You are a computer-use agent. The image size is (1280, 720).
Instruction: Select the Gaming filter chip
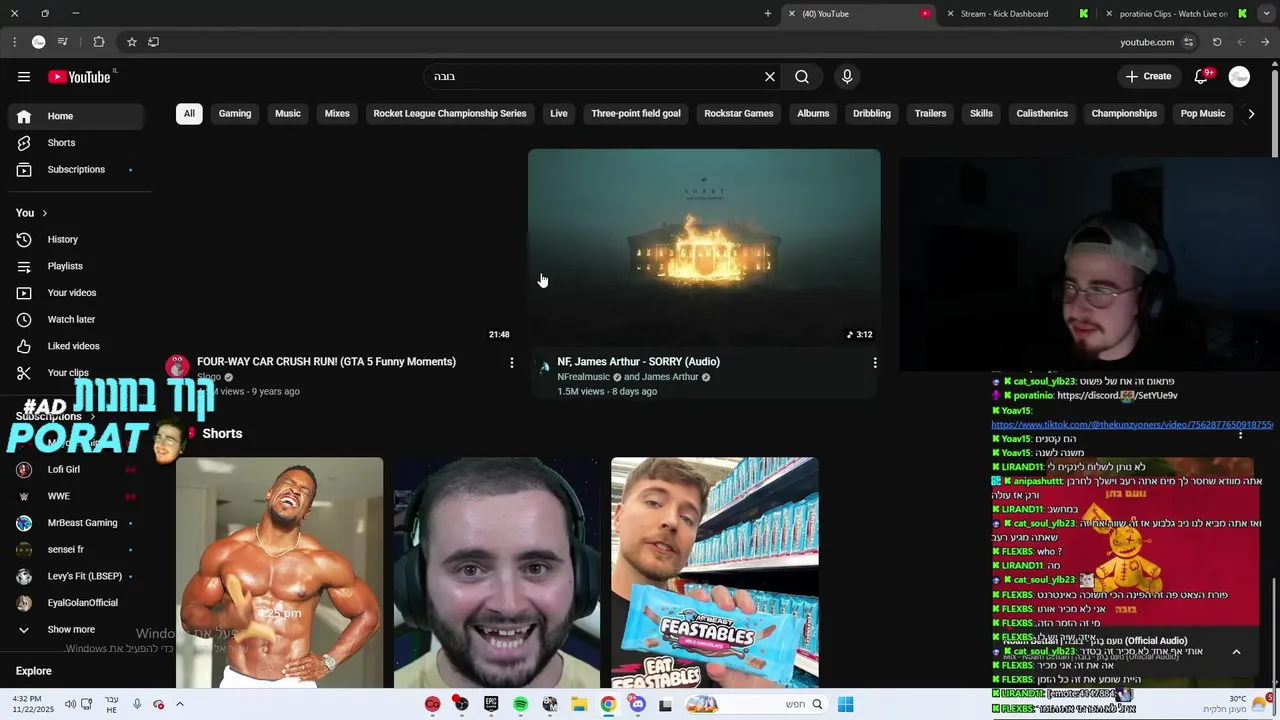[x=235, y=114]
